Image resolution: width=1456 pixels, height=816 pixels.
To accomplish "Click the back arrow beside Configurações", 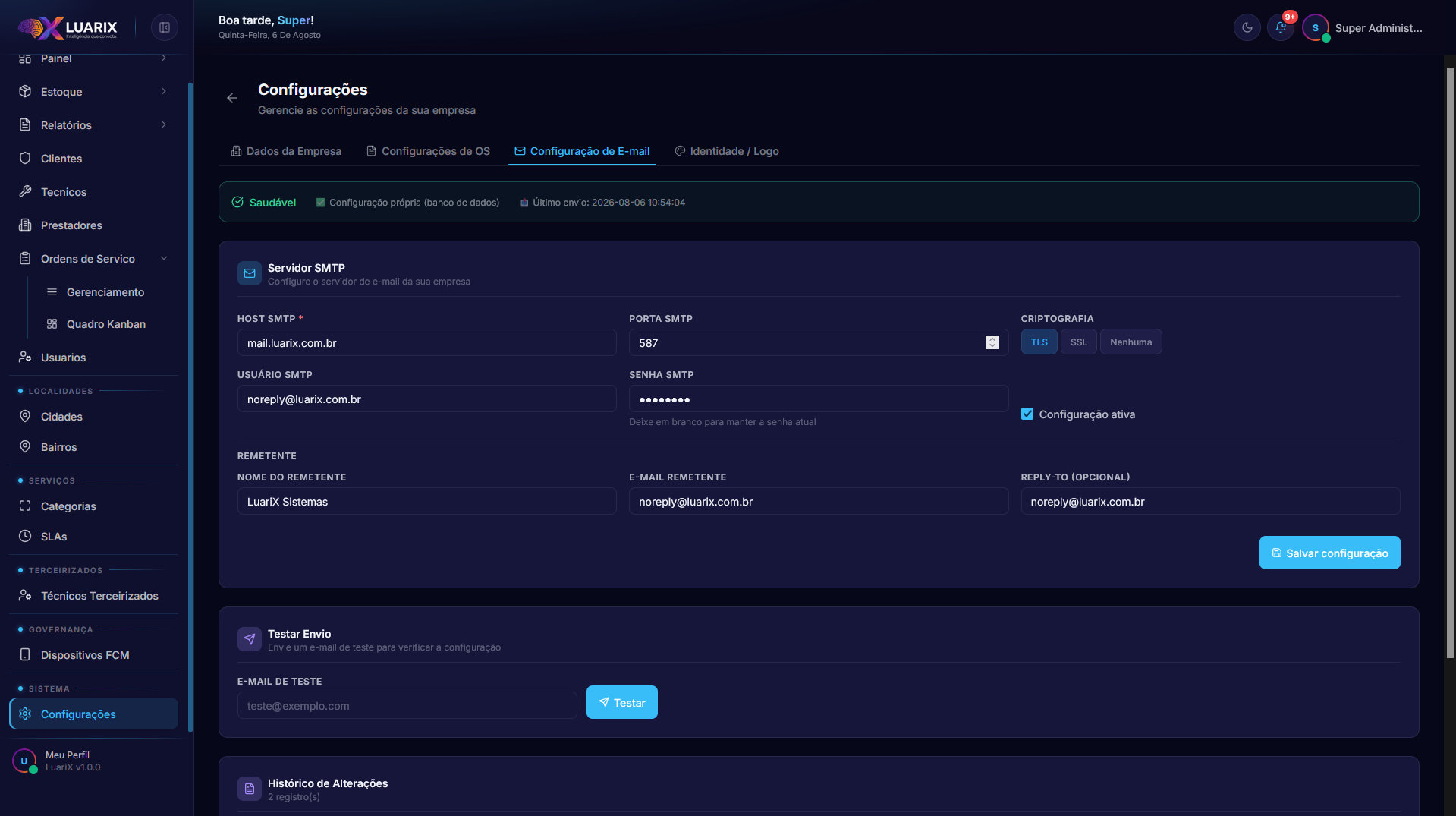I will click(232, 98).
